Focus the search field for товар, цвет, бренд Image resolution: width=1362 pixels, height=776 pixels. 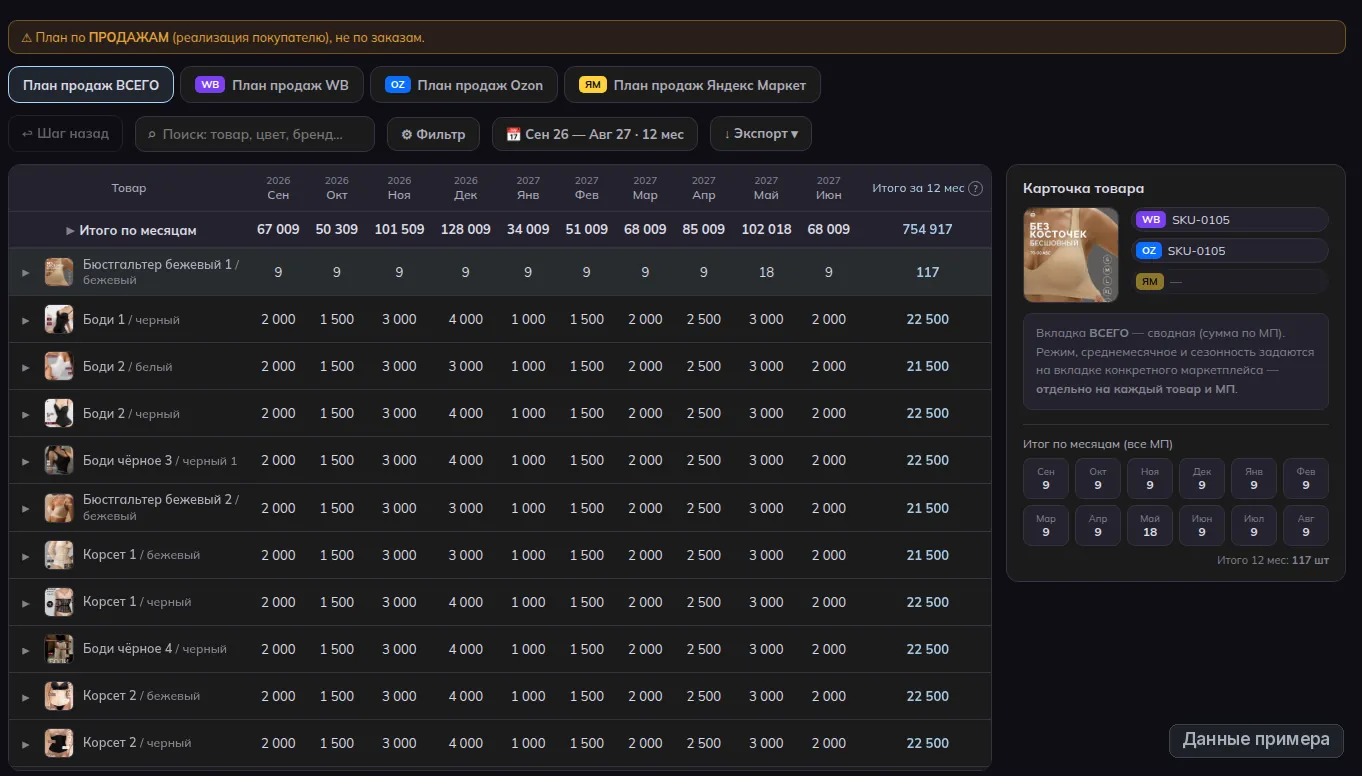click(x=255, y=134)
